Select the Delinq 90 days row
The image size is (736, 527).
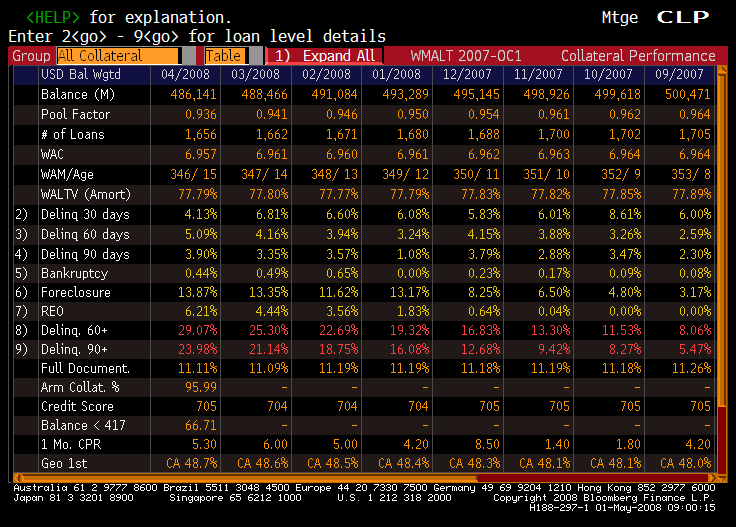click(x=85, y=253)
